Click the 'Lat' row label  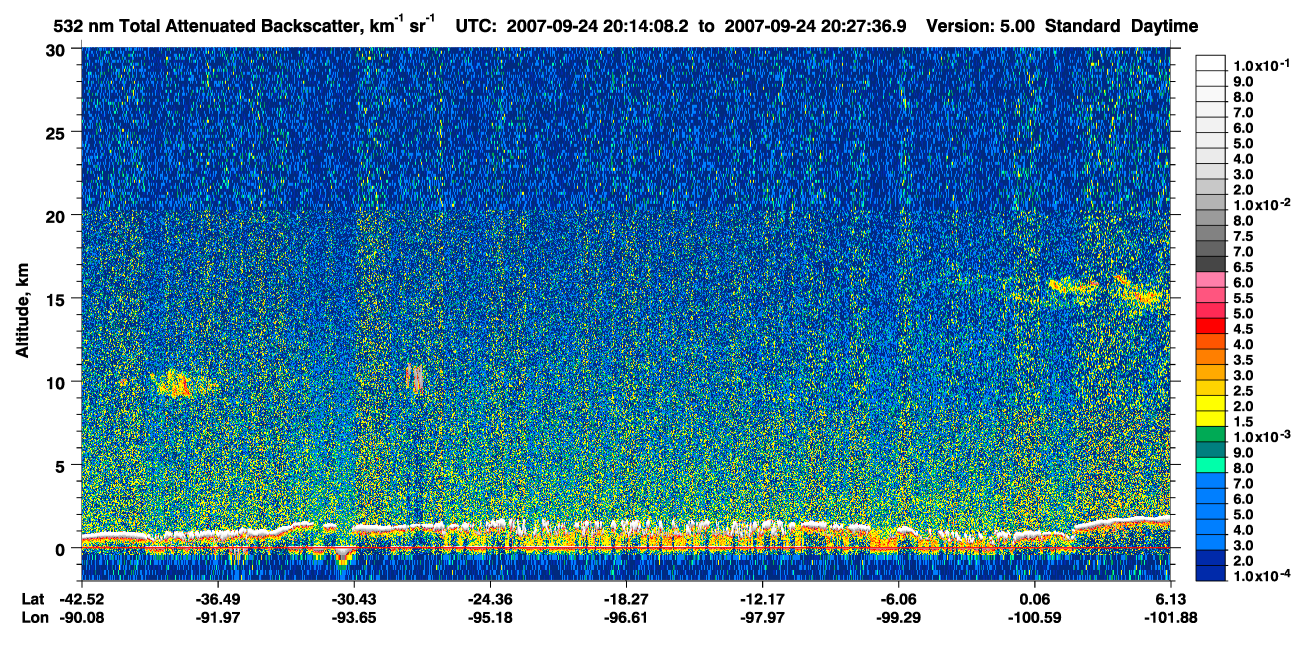coord(32,598)
